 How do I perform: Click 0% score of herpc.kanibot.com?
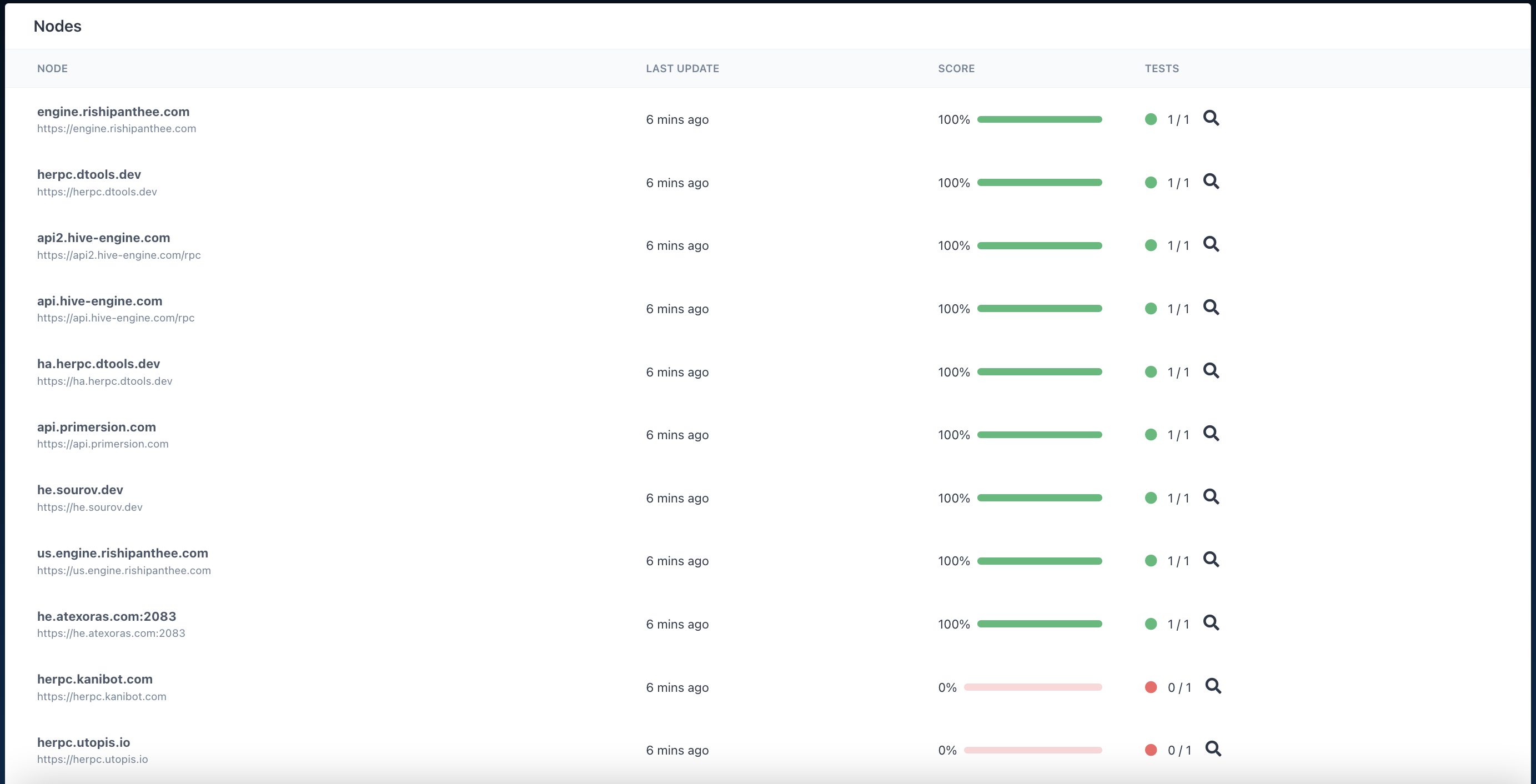[x=947, y=687]
